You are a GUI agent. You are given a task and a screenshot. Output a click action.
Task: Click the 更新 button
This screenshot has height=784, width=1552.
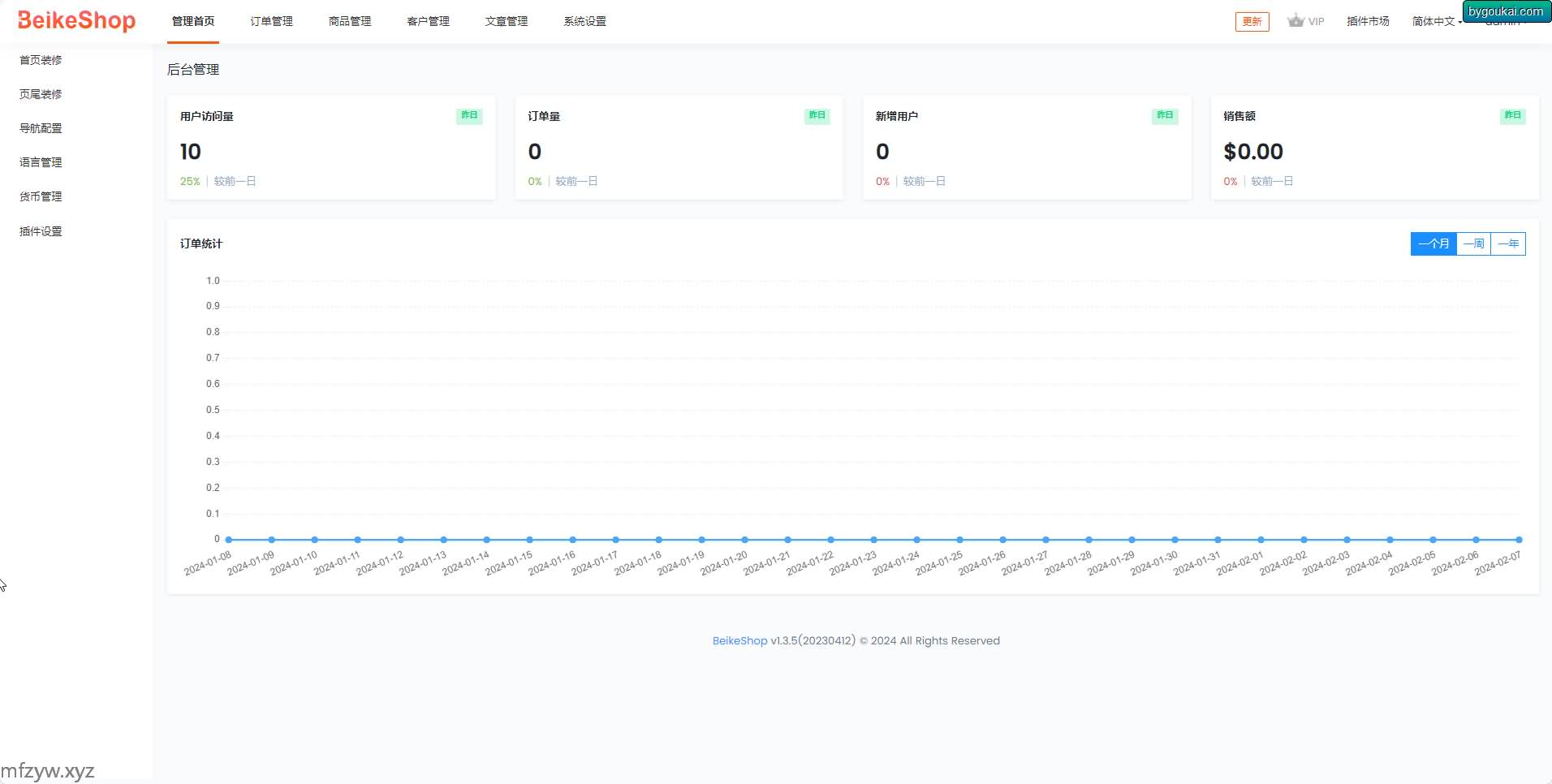(x=1252, y=22)
